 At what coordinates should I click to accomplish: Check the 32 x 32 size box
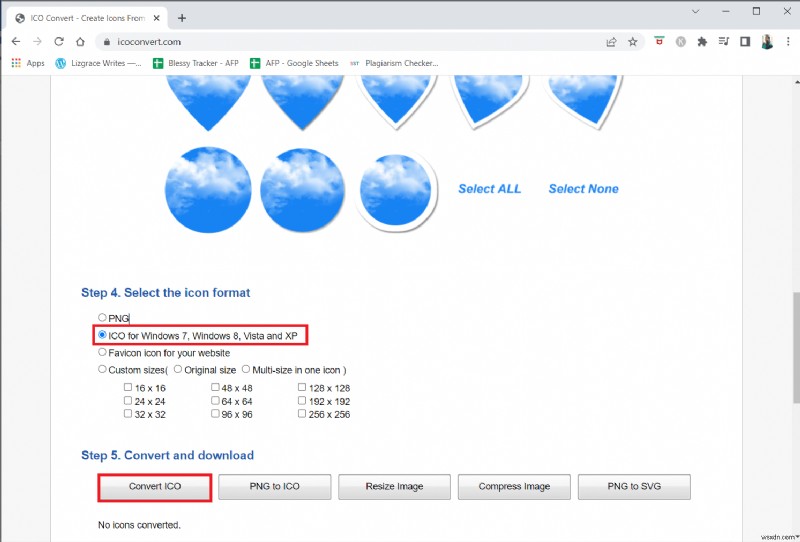tap(128, 413)
